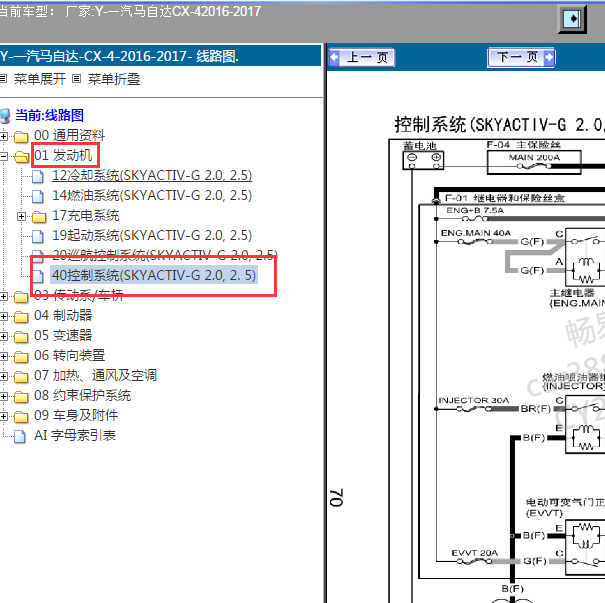Click the 蓄电池 battery symbol in diagram
This screenshot has width=605, height=603.
[x=423, y=160]
